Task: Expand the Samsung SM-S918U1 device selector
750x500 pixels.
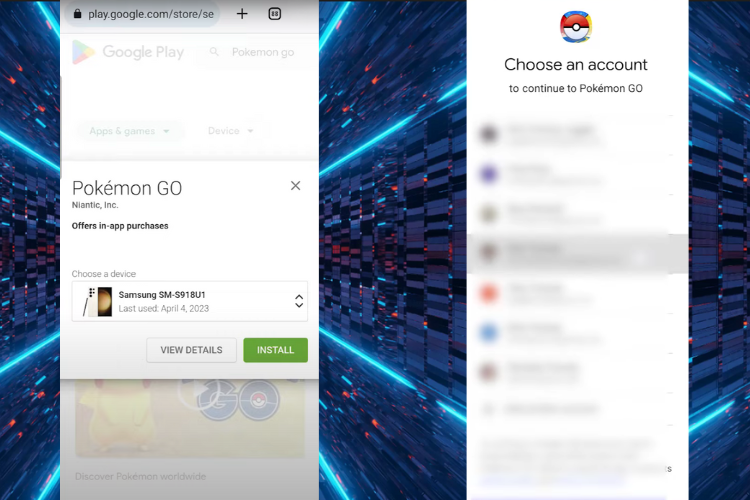Action: (x=190, y=301)
